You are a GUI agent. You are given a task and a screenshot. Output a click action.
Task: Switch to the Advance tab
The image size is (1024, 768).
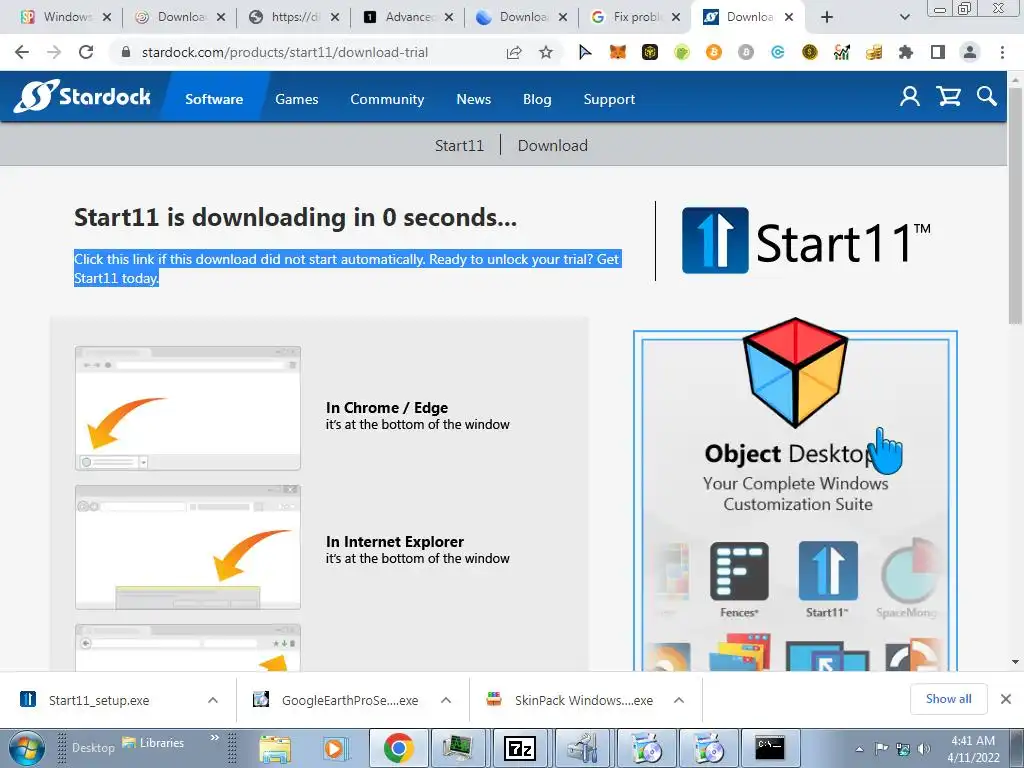coord(408,17)
